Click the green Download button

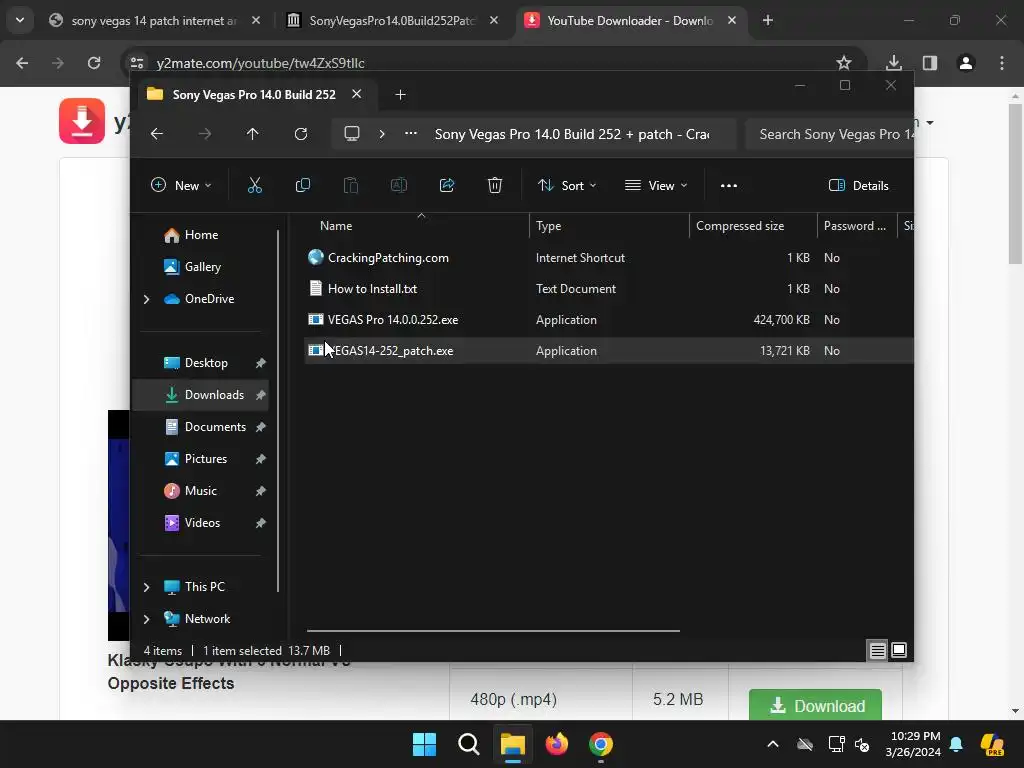815,705
